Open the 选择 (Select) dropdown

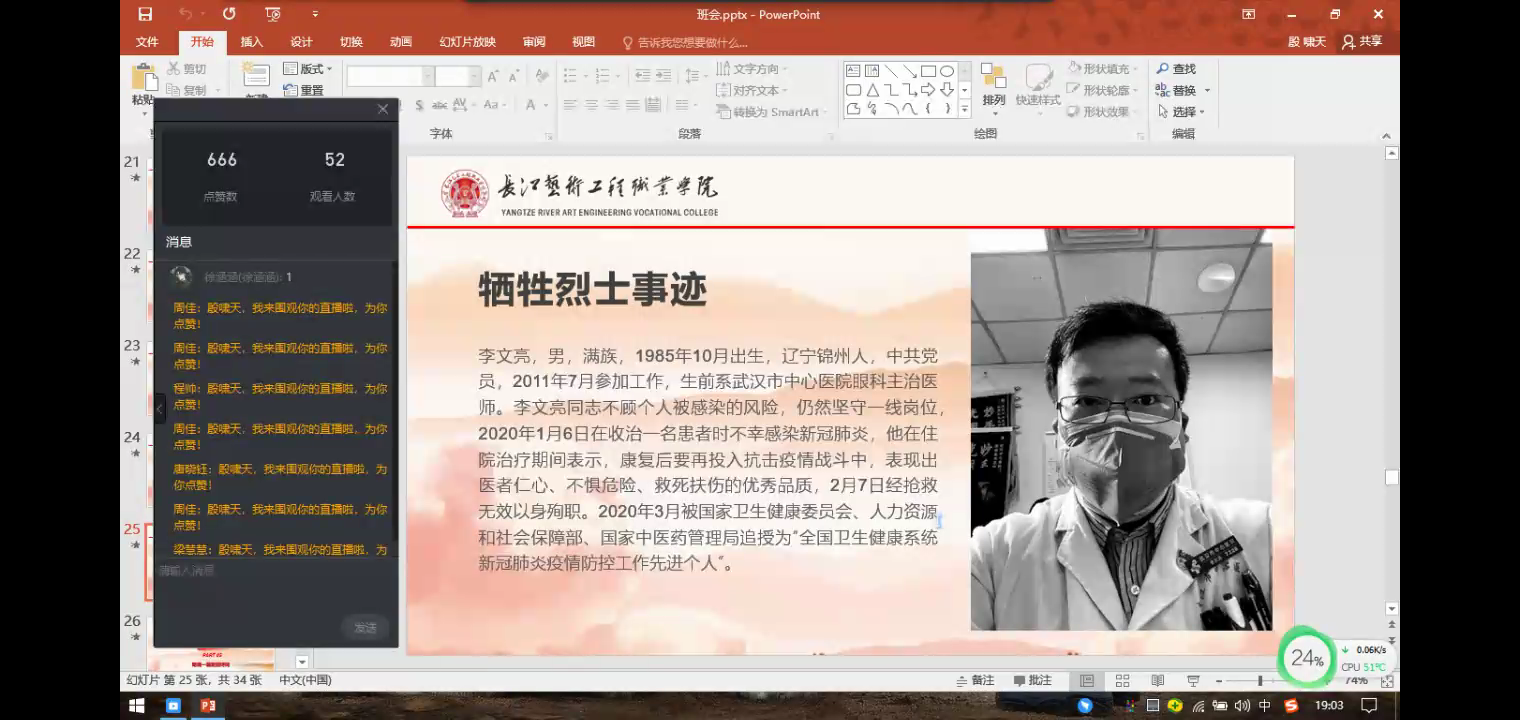coord(1181,112)
